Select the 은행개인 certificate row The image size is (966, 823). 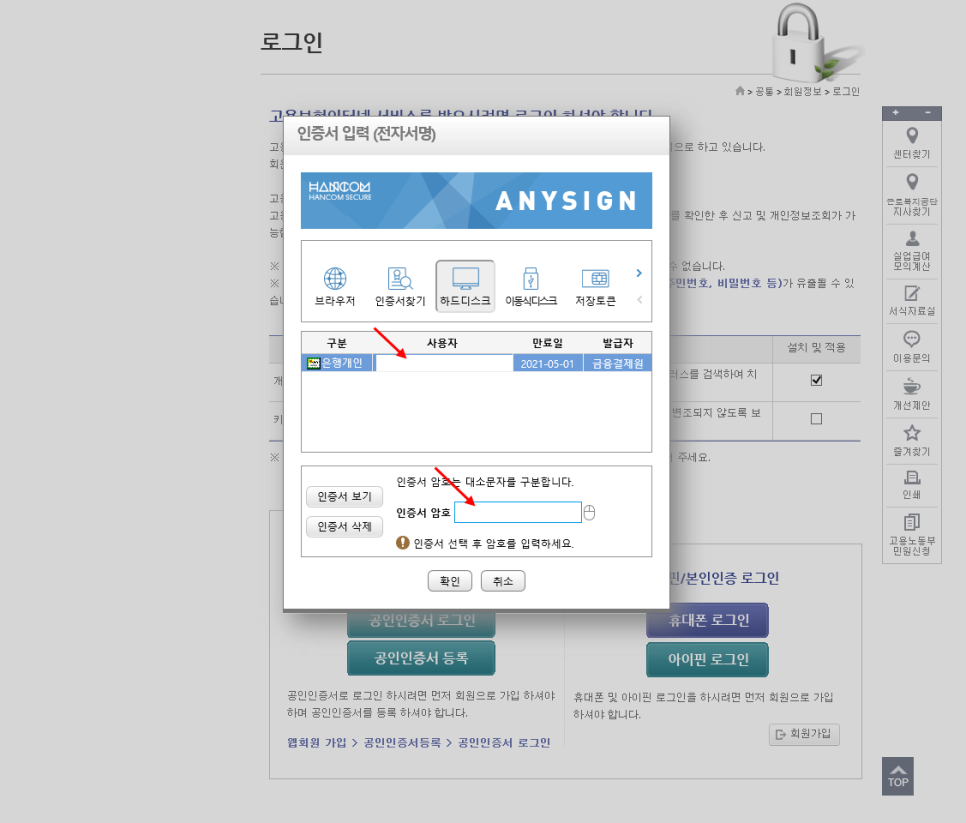point(476,363)
